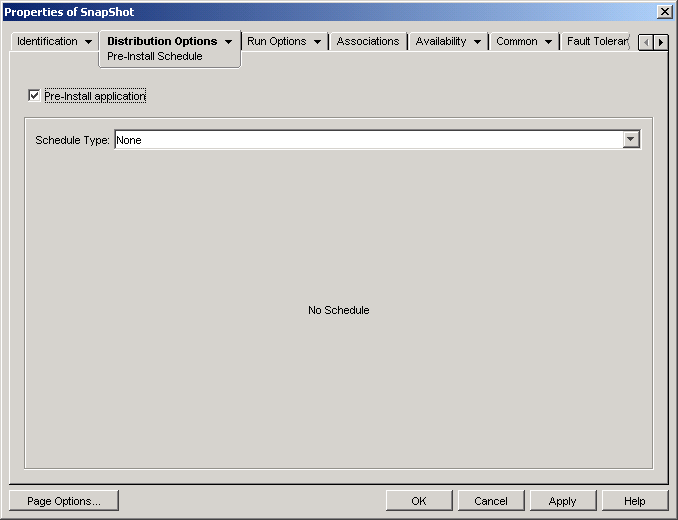Expand the Distribution Options dropdown arrow
This screenshot has height=520, width=678.
point(228,42)
